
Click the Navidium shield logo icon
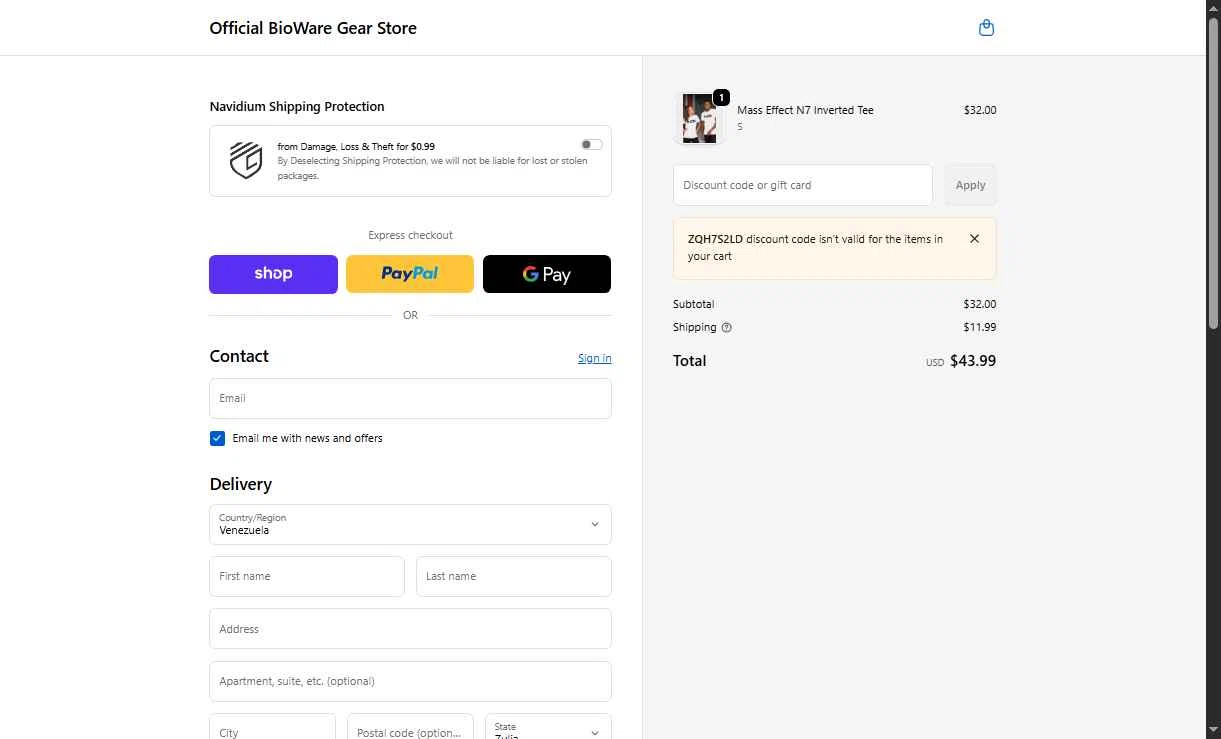246,160
